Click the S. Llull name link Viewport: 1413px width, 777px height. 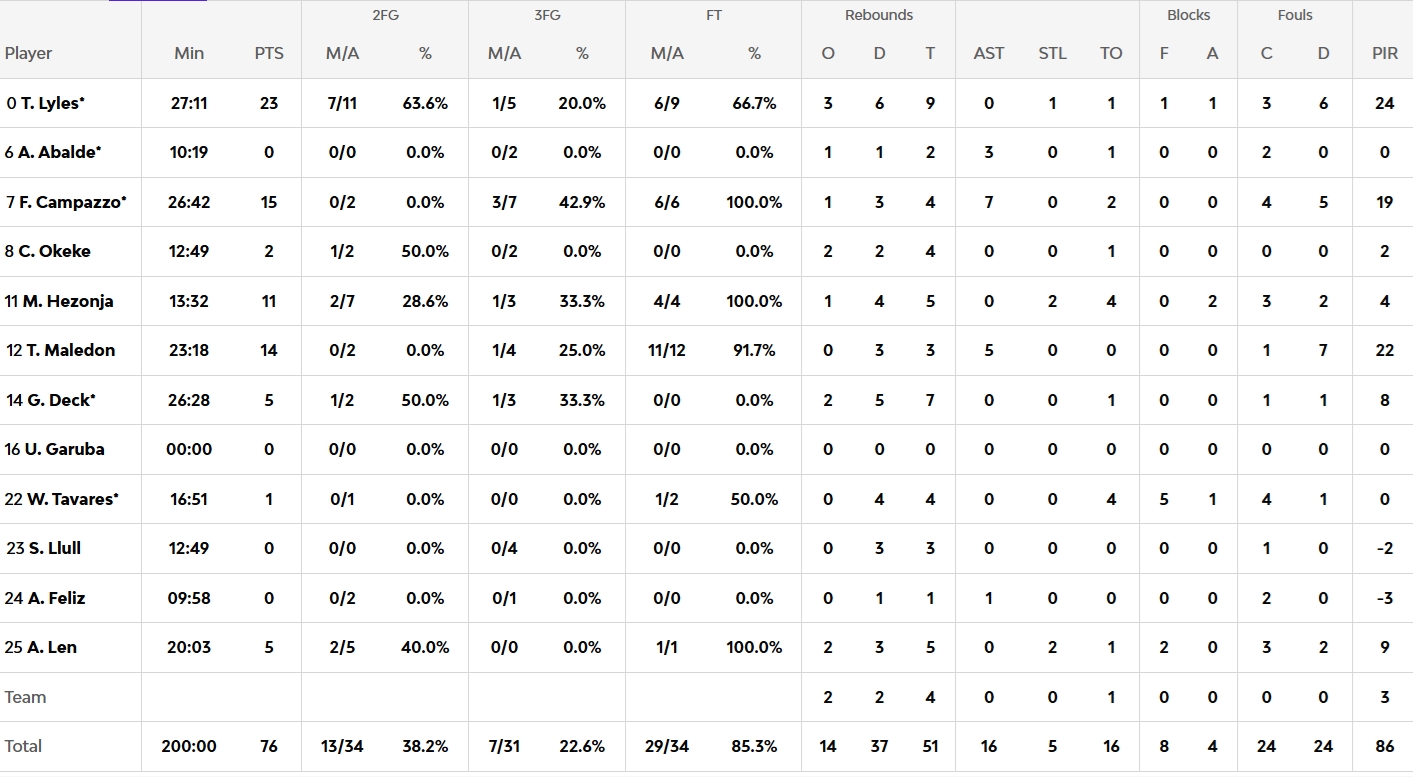coord(54,548)
